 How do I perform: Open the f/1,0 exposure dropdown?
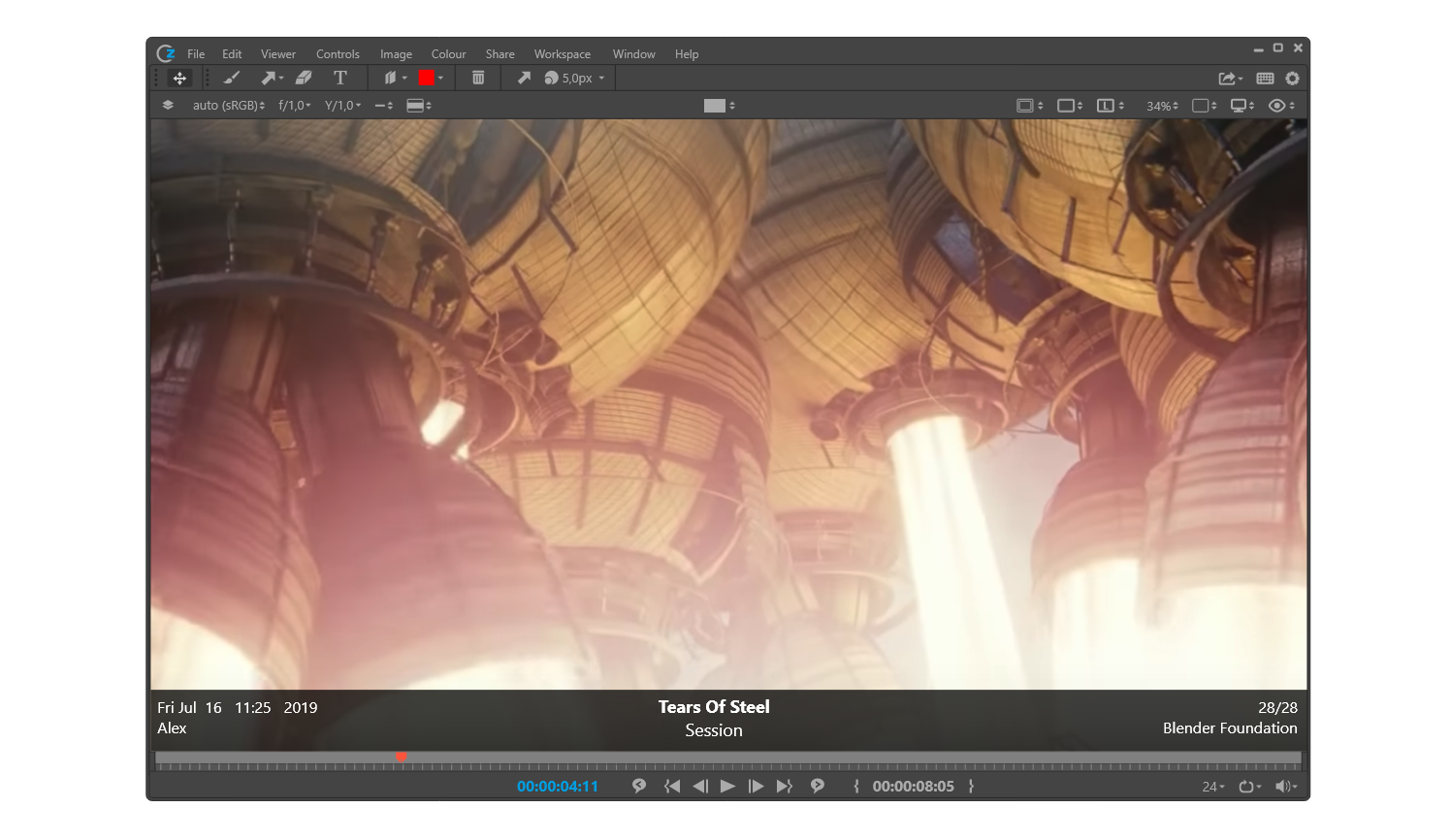295,106
